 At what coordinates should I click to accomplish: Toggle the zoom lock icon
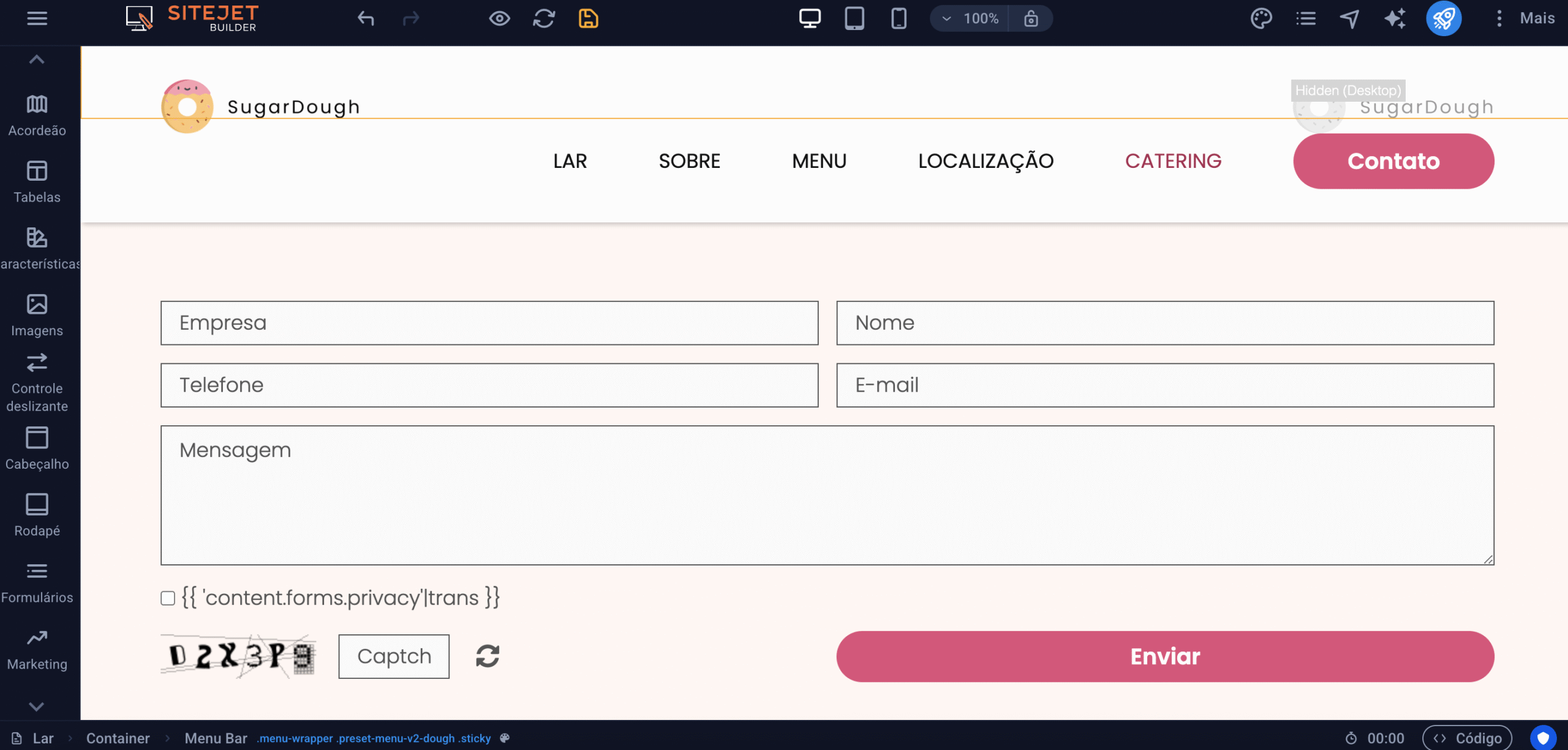pyautogui.click(x=1031, y=18)
